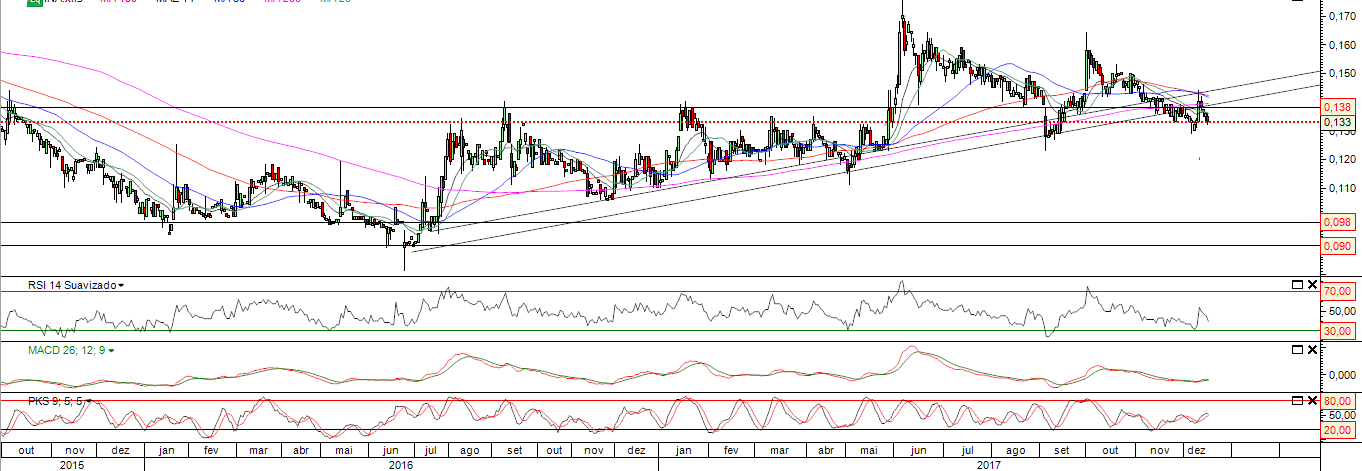Close the PKS stochastic panel
Viewport: 1362px width, 471px height.
click(1313, 401)
